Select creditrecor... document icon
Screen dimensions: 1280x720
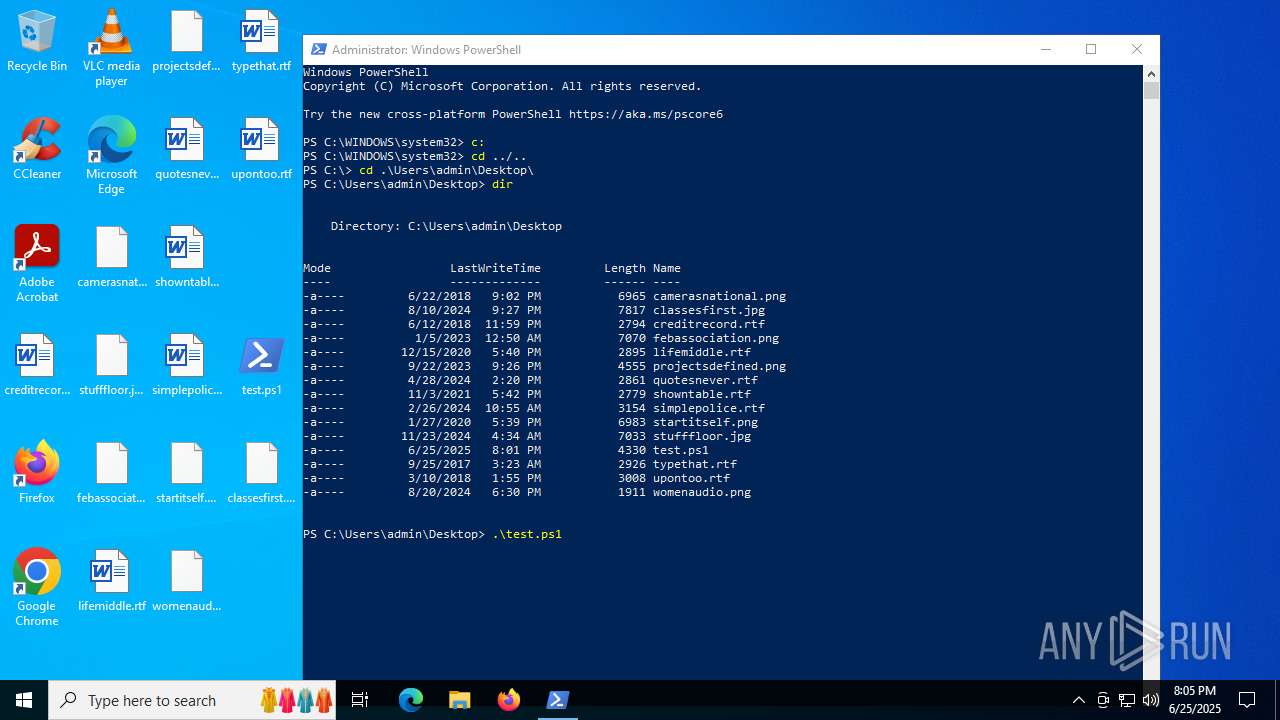(x=37, y=365)
